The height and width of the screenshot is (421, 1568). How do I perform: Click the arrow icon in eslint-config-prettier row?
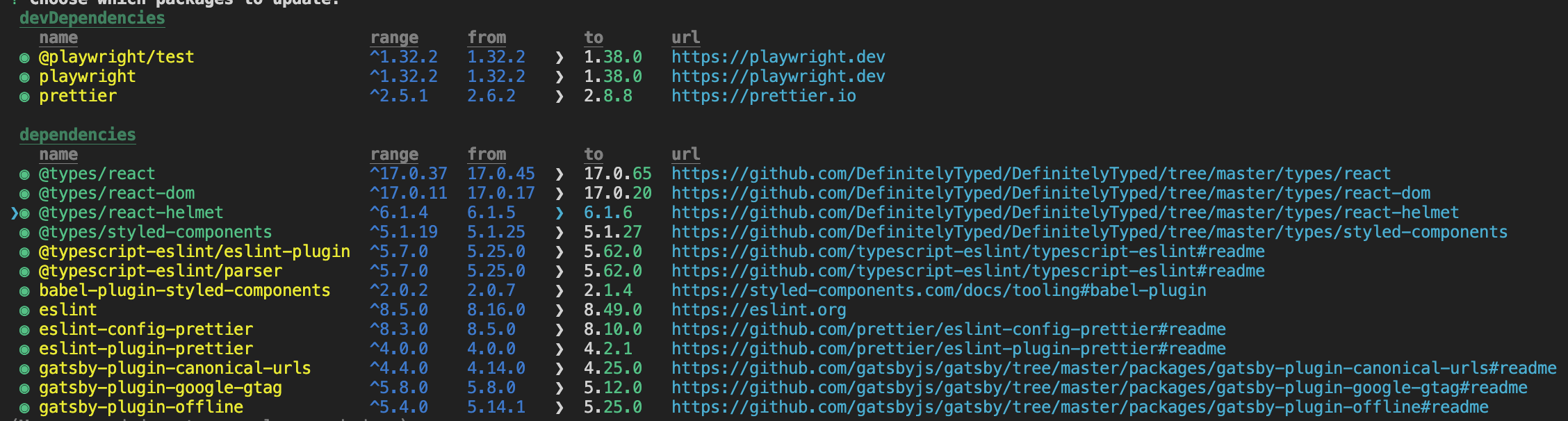pyautogui.click(x=560, y=330)
